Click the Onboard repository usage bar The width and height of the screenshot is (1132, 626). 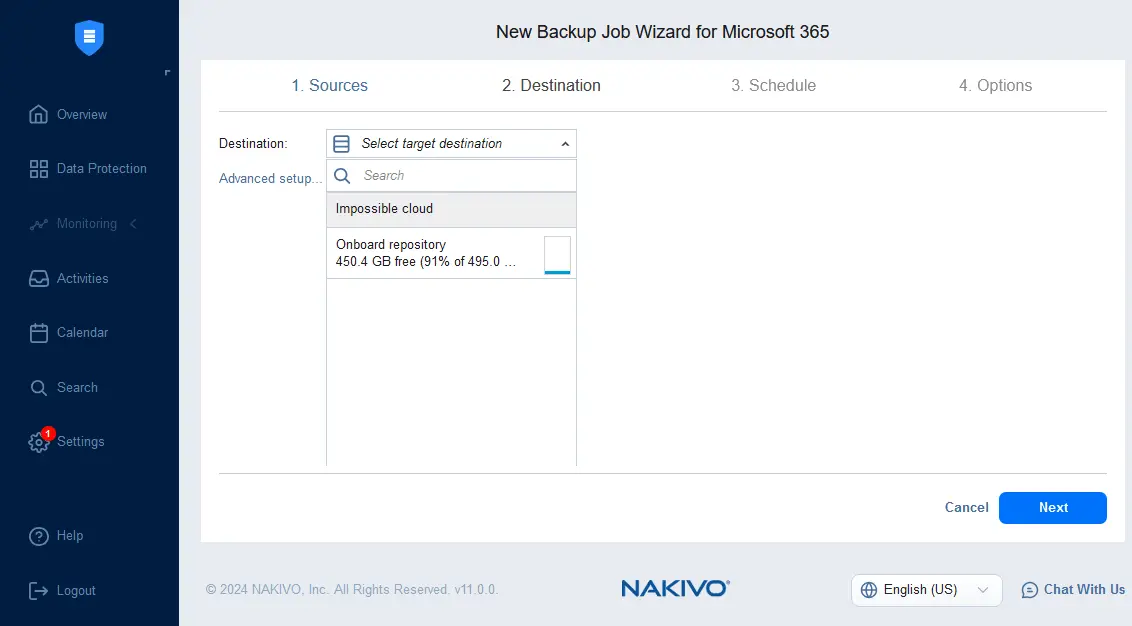pos(557,255)
